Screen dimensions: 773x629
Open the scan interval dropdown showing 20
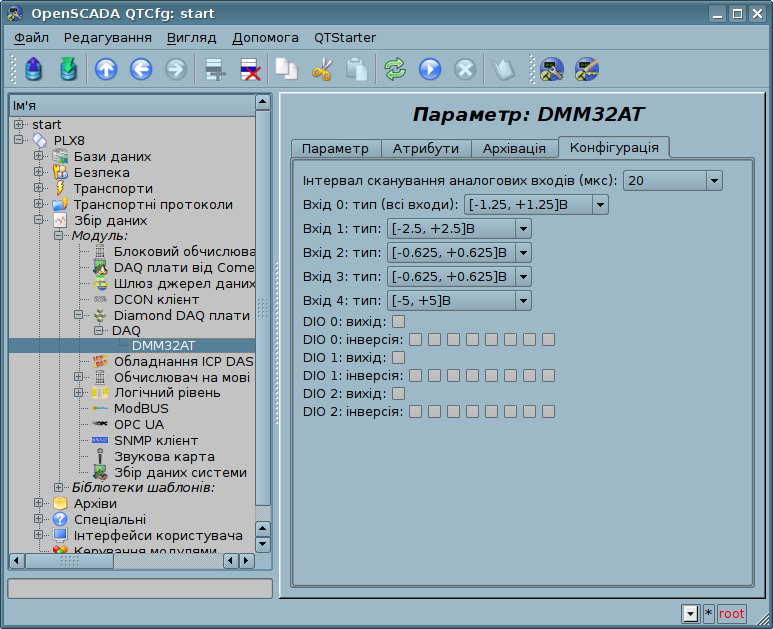coord(672,181)
